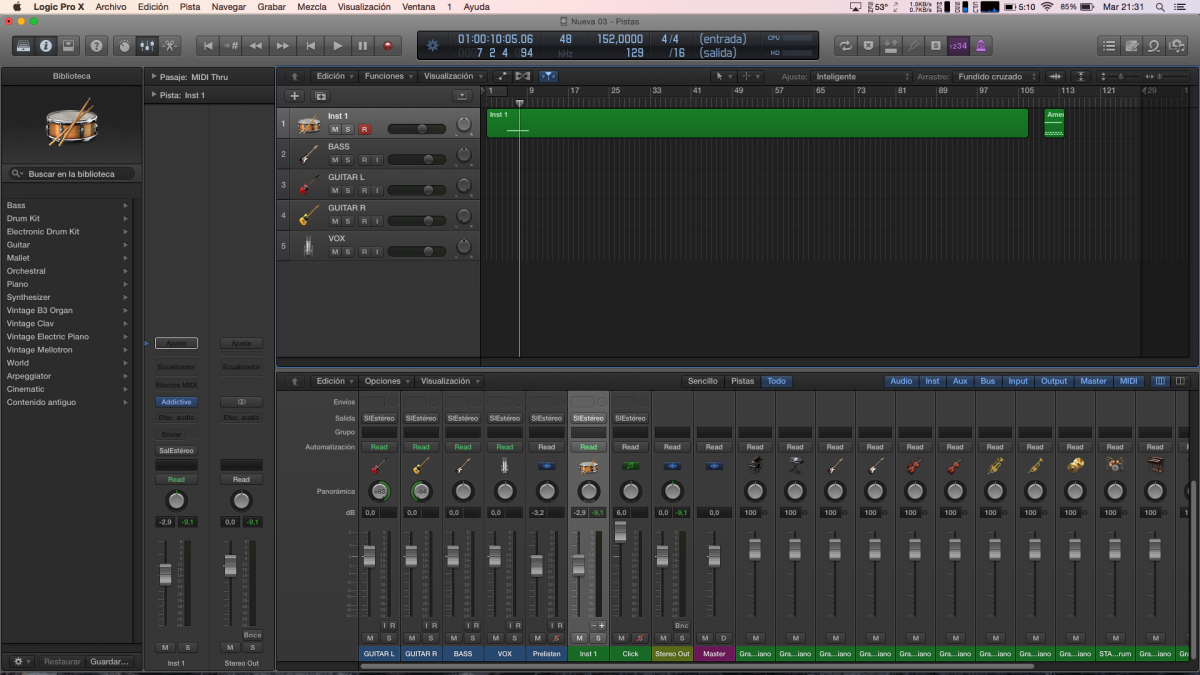Image resolution: width=1200 pixels, height=675 pixels.
Task: Toggle the Cycle loop mode button
Action: pyautogui.click(x=846, y=45)
